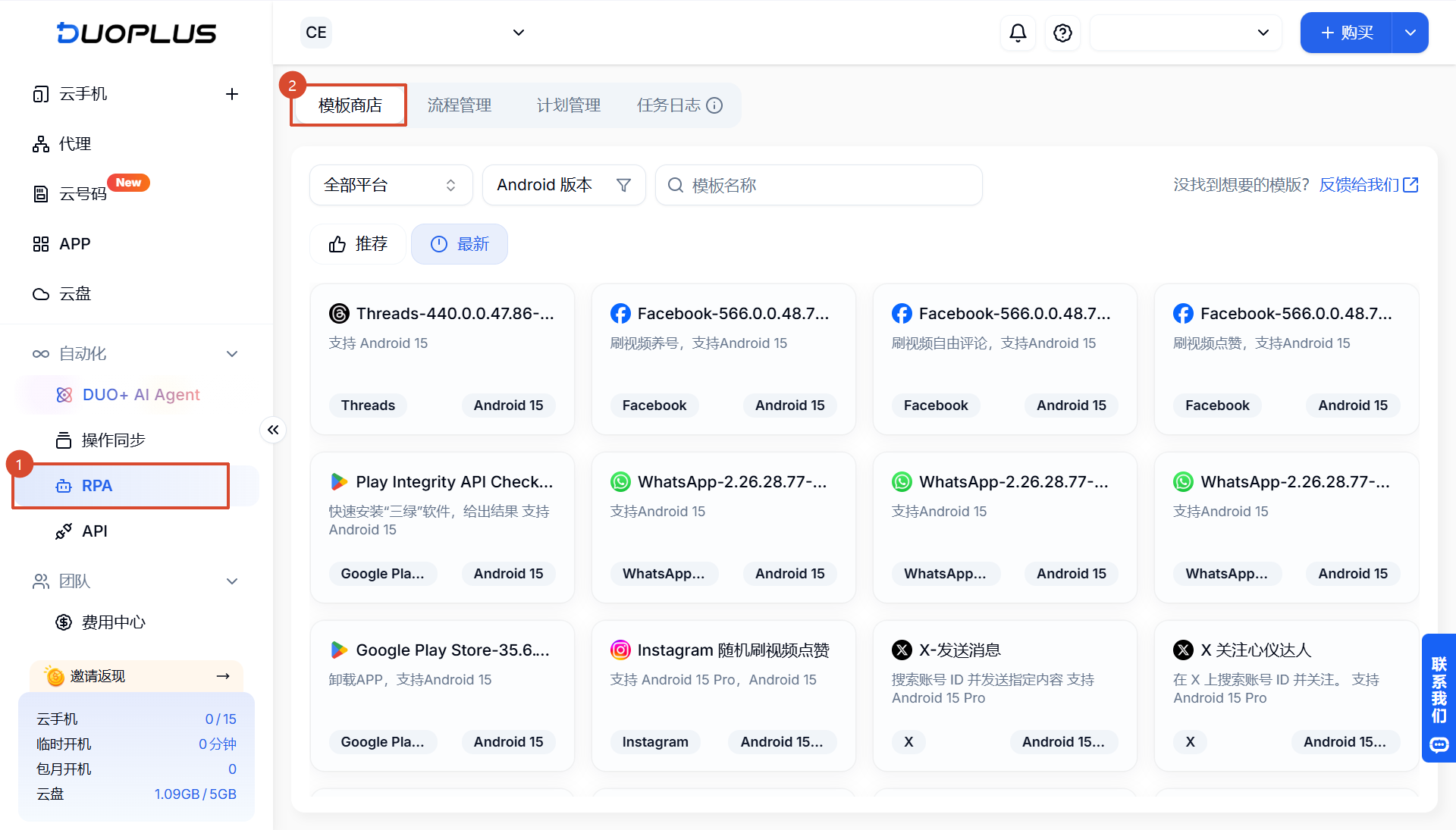
Task: Click the 费用中心 dollar icon
Action: [x=64, y=622]
